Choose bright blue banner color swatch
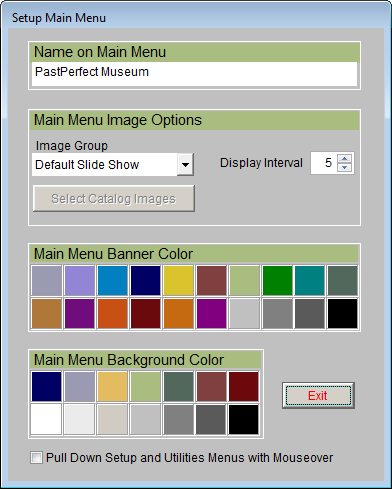This screenshot has width=392, height=489. coord(113,281)
